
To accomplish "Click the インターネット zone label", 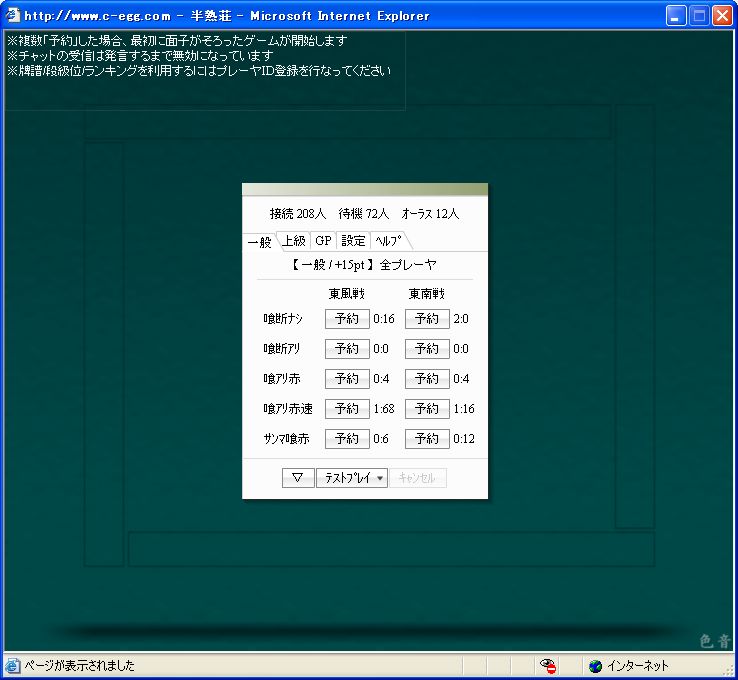I will pos(637,665).
